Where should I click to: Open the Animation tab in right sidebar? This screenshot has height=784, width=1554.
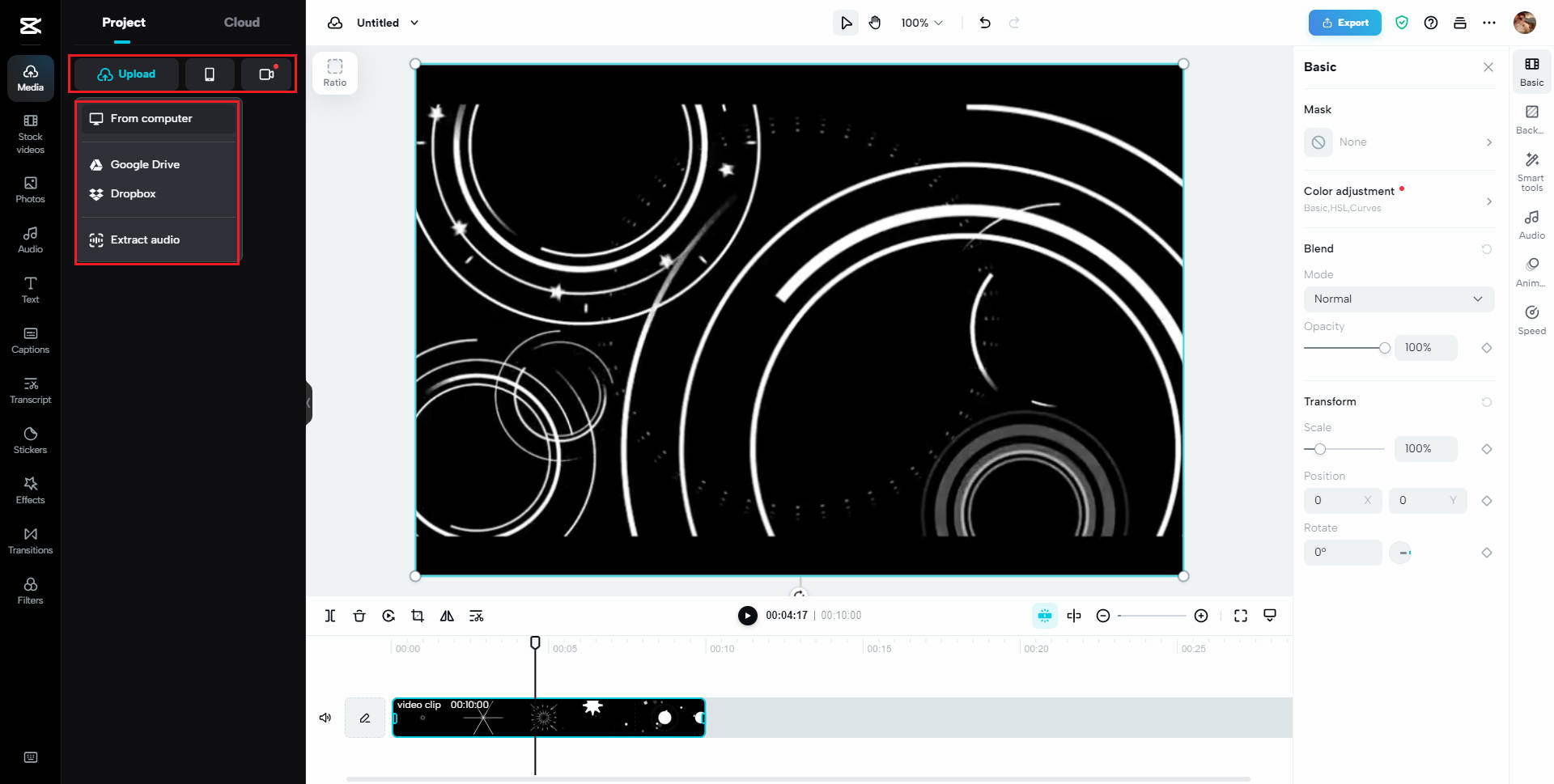(1531, 273)
